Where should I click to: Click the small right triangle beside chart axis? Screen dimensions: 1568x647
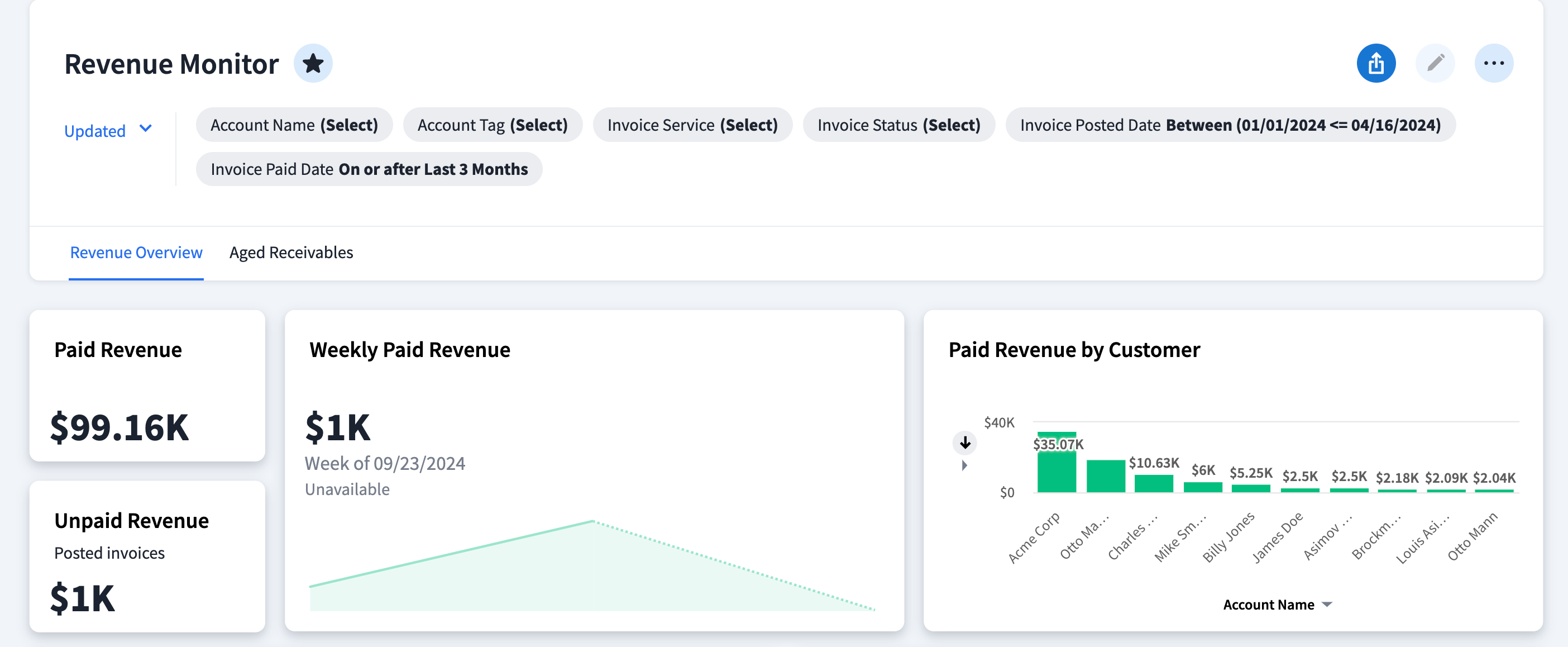(x=964, y=465)
